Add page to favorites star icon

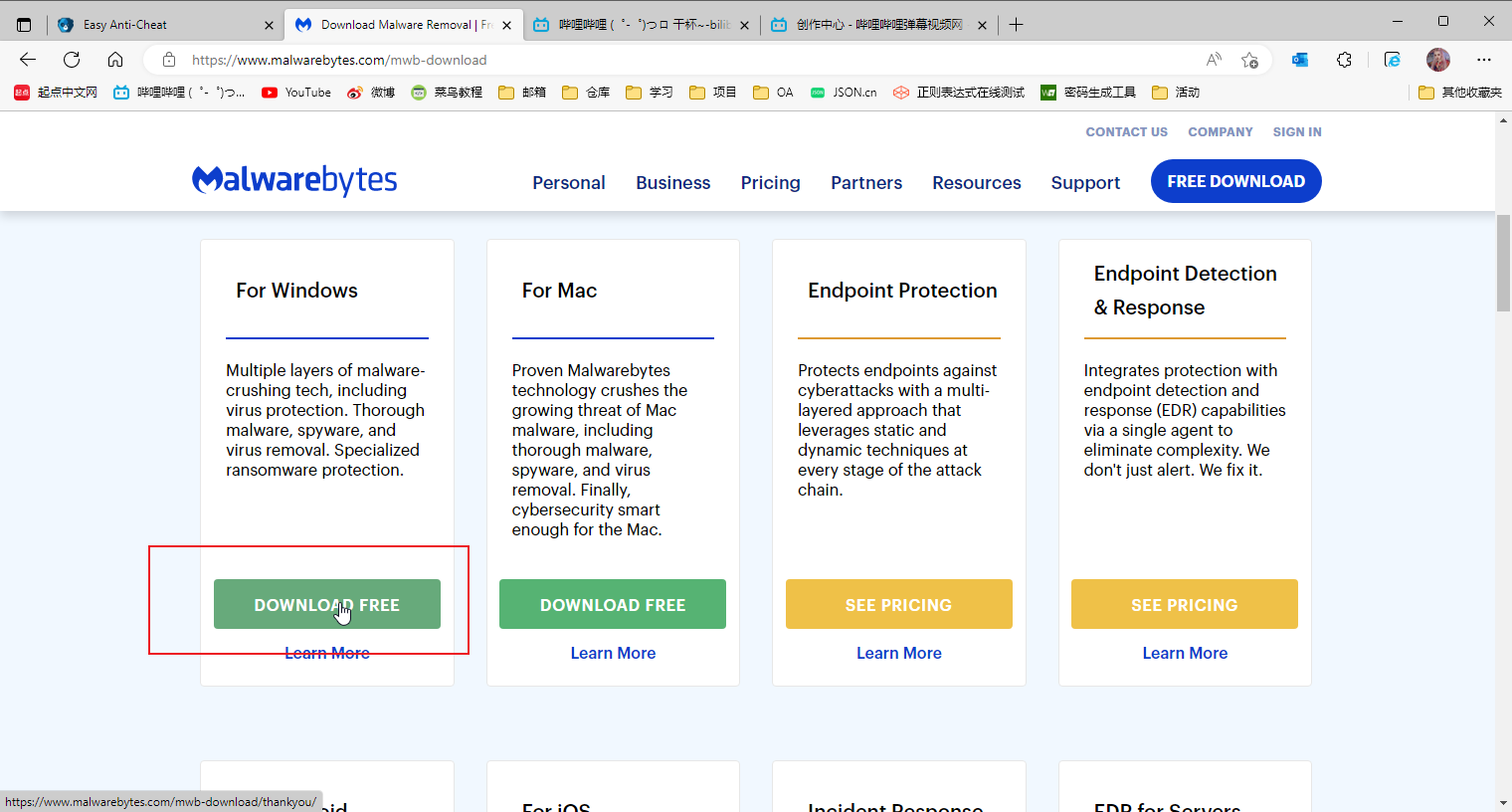click(1250, 60)
